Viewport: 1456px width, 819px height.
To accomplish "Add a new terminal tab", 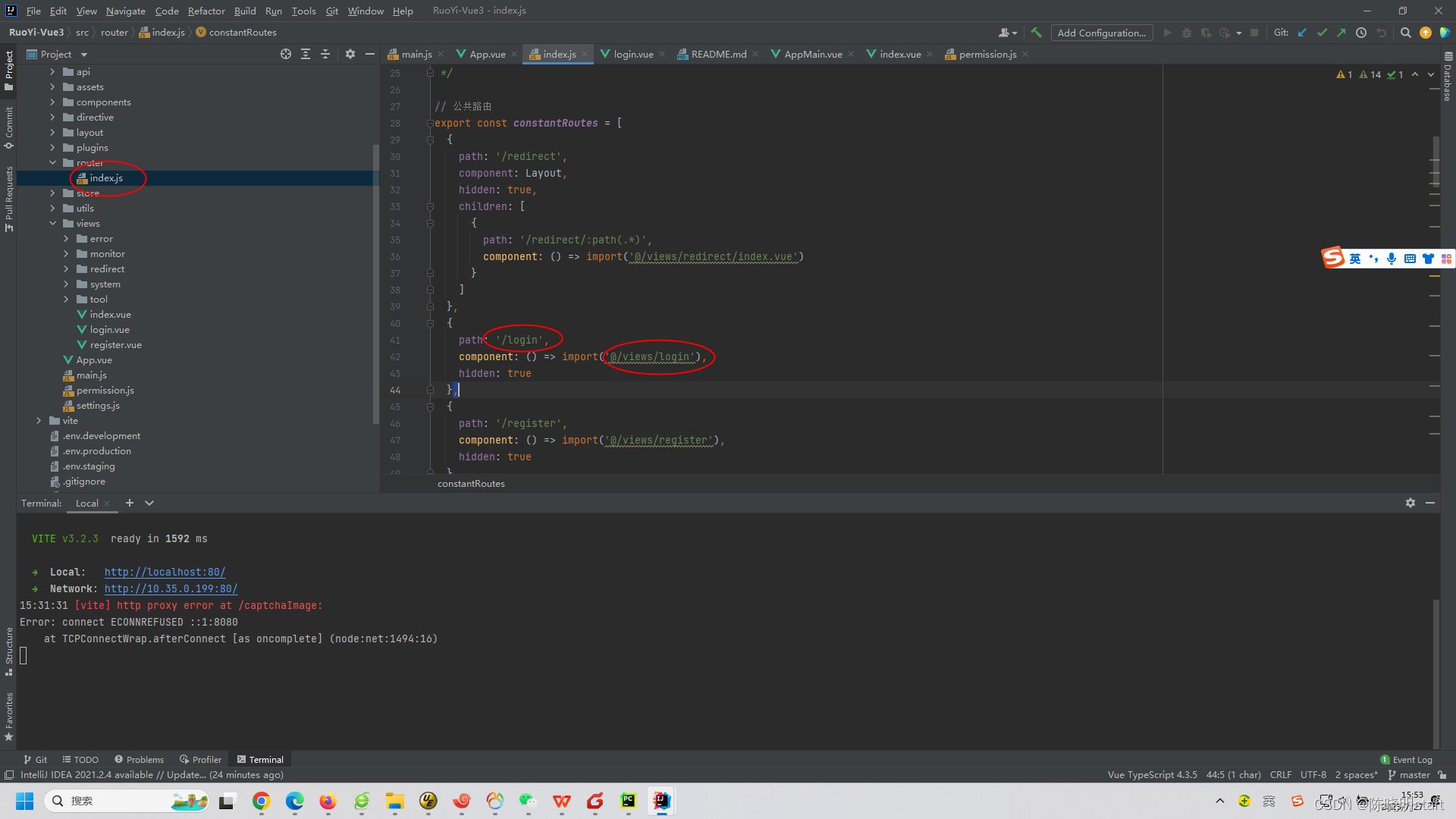I will point(129,503).
